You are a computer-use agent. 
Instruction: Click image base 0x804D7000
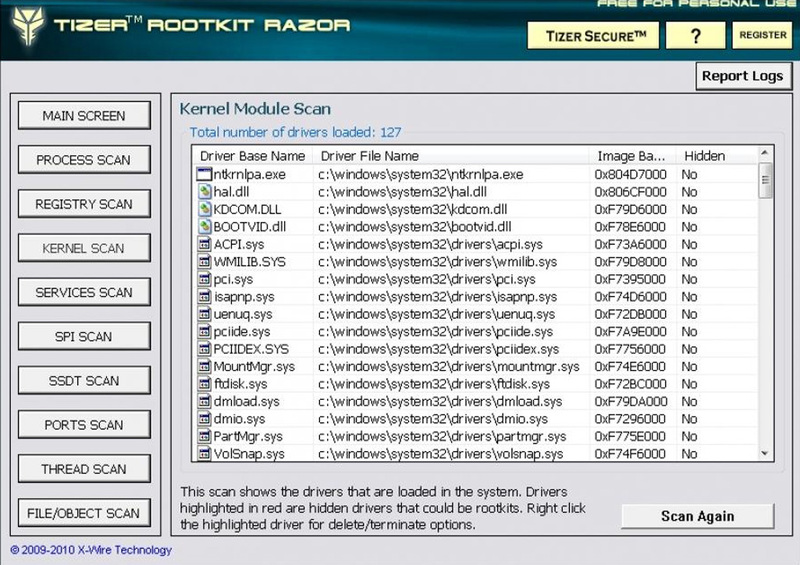click(x=630, y=175)
